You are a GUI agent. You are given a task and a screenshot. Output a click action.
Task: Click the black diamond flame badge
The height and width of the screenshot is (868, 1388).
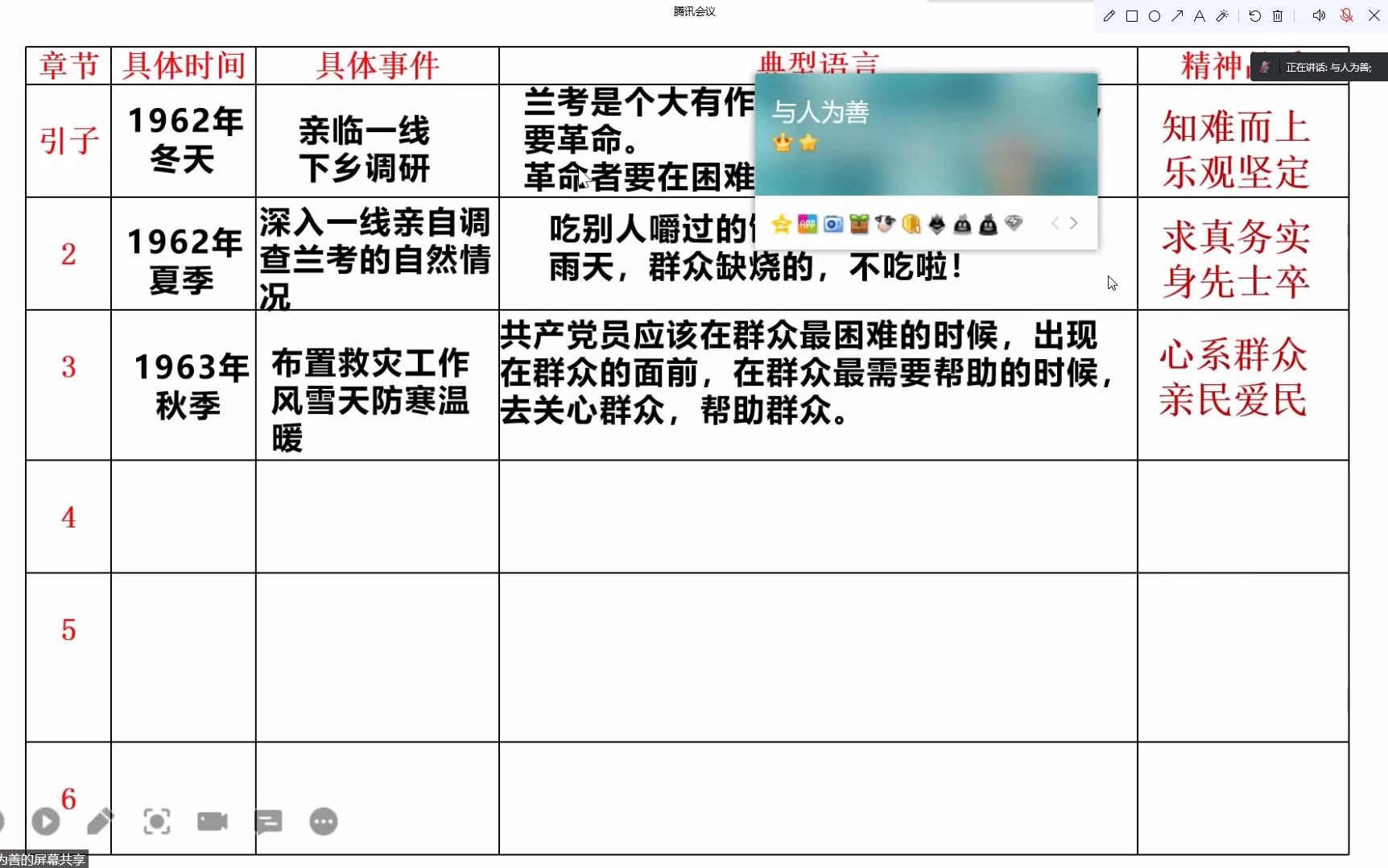click(936, 224)
